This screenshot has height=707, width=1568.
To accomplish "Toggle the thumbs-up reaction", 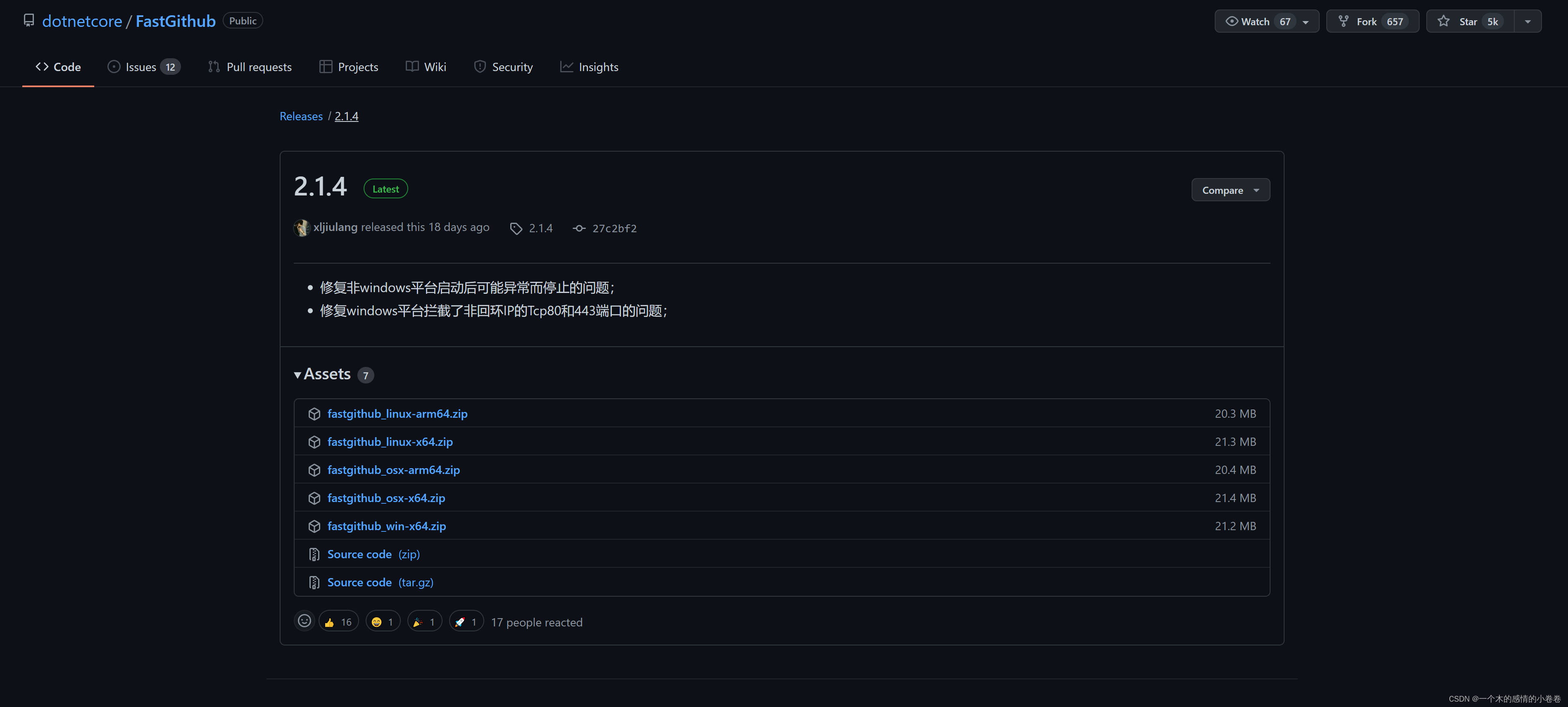I will click(x=338, y=621).
